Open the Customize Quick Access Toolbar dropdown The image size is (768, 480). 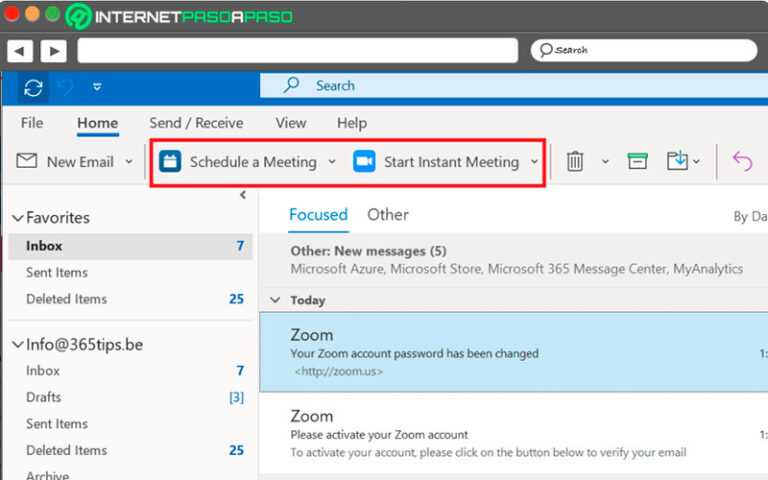coord(97,87)
